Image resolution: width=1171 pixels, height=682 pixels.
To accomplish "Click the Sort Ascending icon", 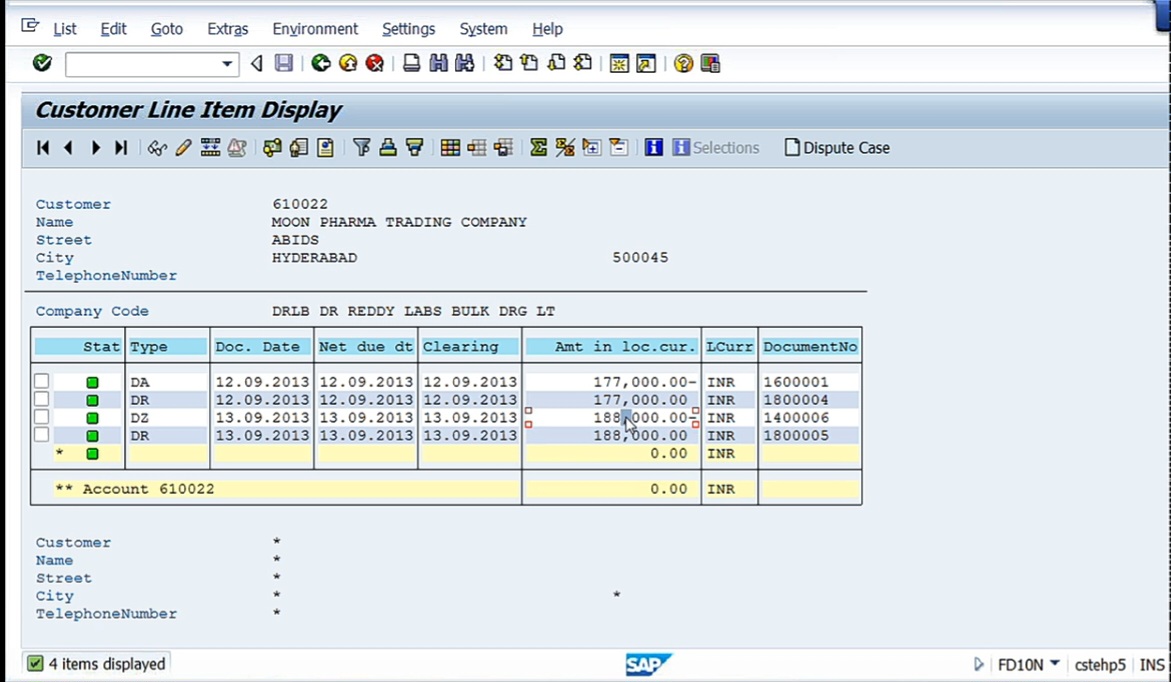I will [388, 148].
